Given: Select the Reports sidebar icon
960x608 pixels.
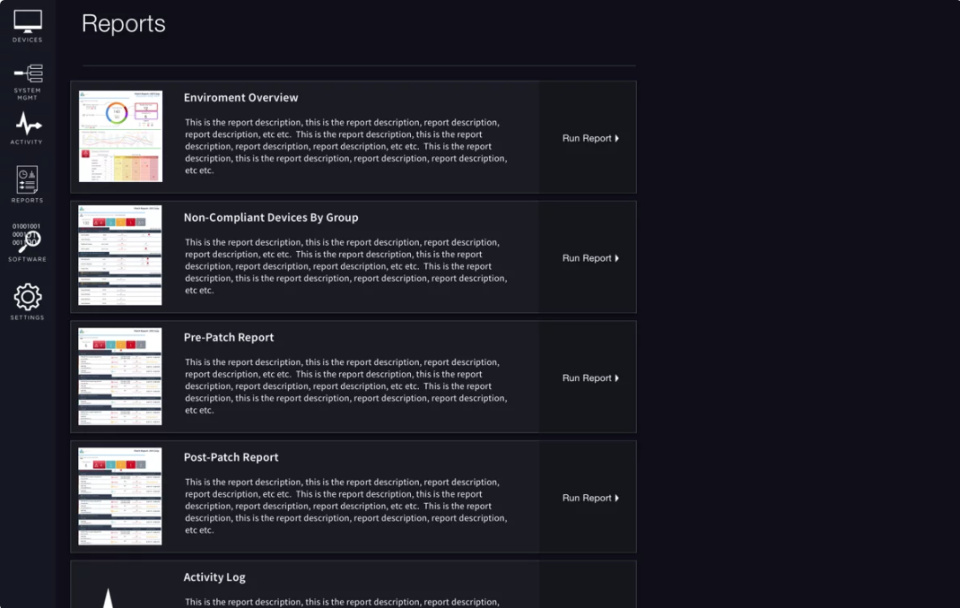Looking at the screenshot, I should point(27,181).
